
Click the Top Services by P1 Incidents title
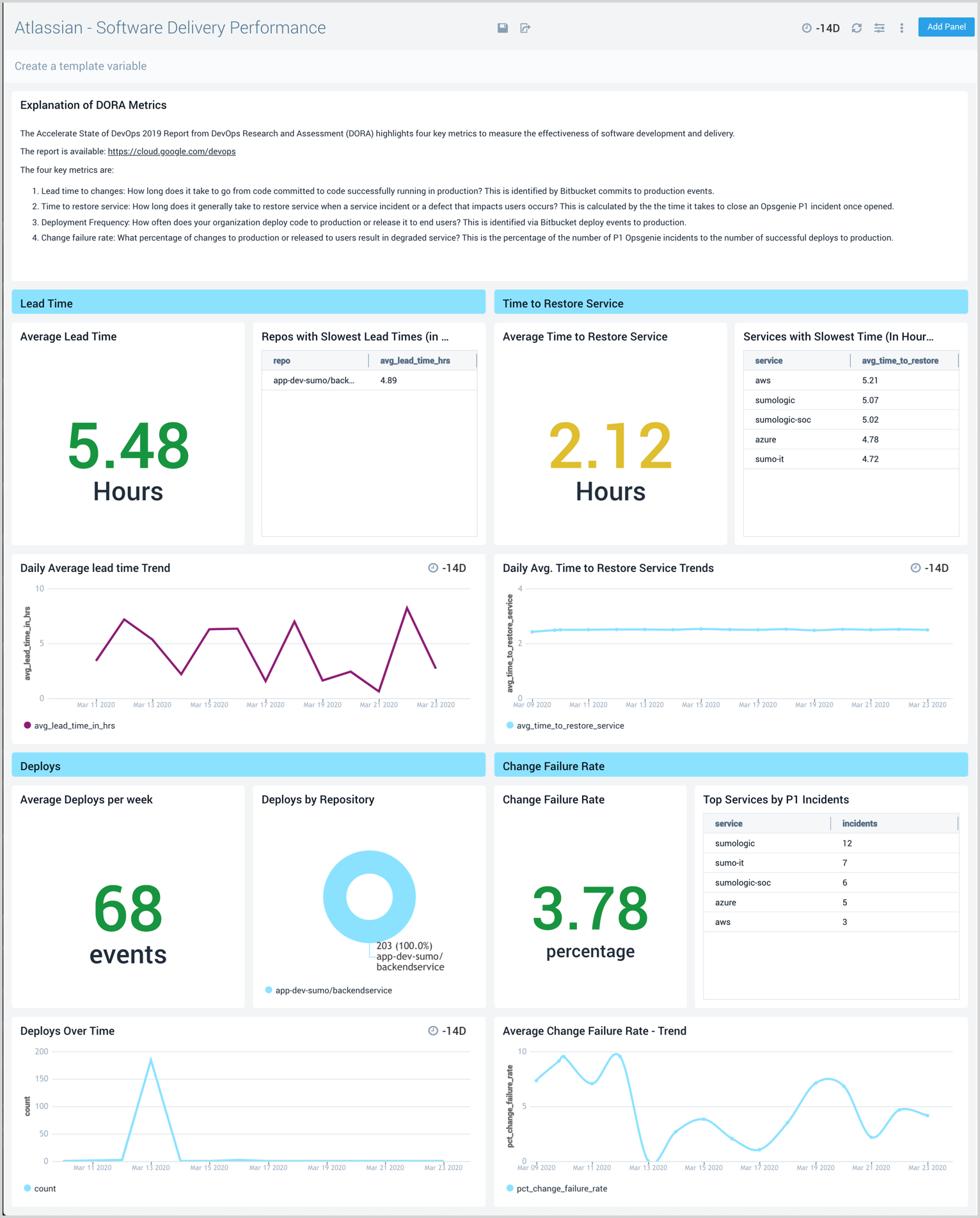[776, 800]
